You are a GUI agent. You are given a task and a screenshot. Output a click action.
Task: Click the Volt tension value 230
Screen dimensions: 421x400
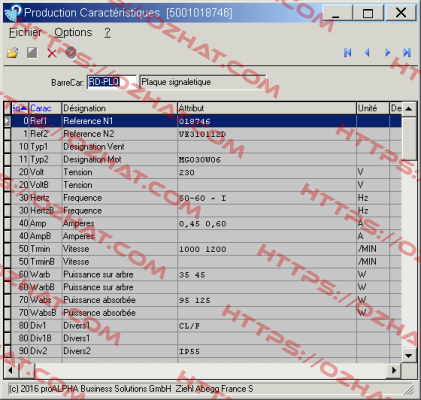187,172
